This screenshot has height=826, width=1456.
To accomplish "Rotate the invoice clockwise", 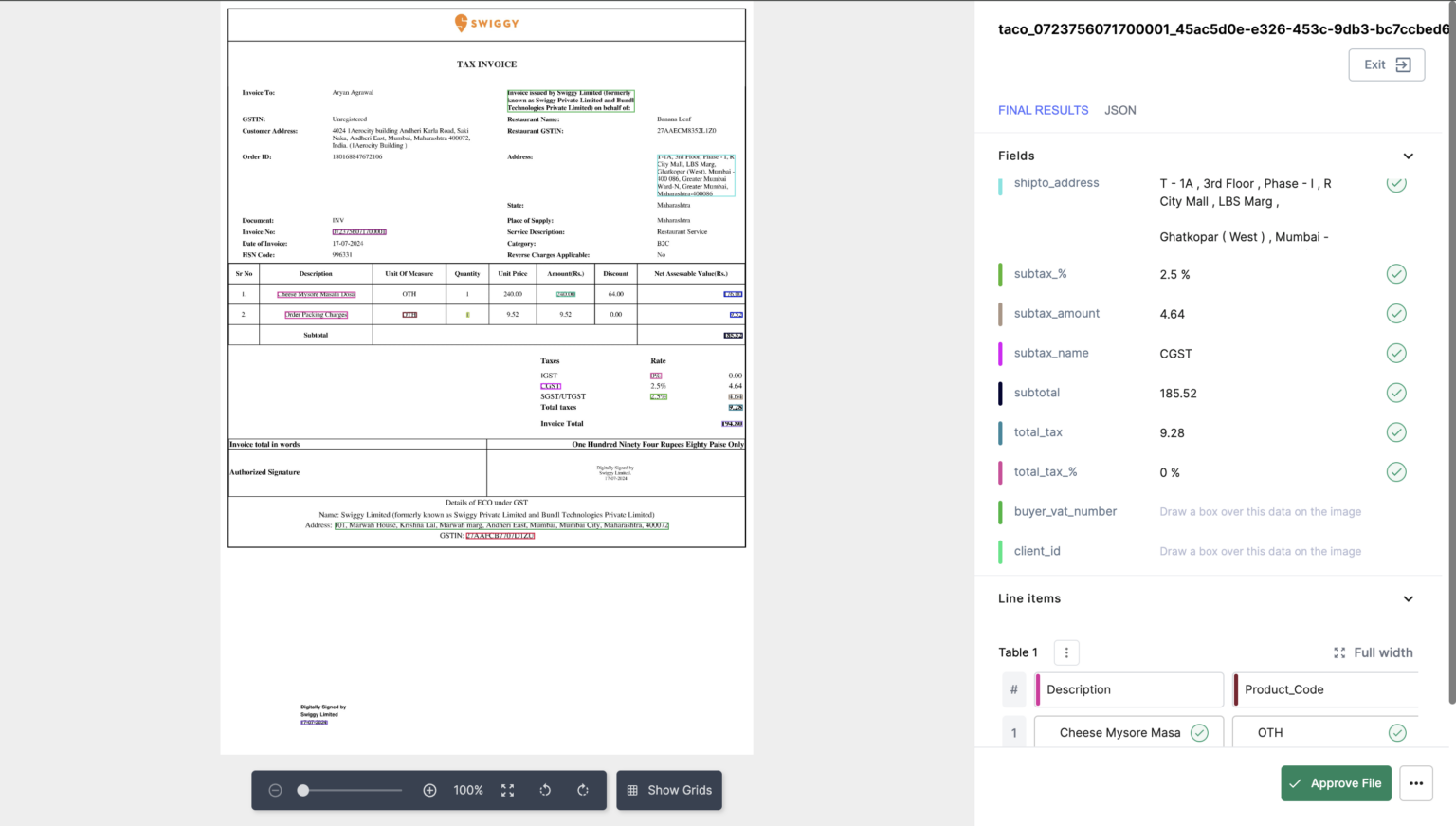I will 582,790.
